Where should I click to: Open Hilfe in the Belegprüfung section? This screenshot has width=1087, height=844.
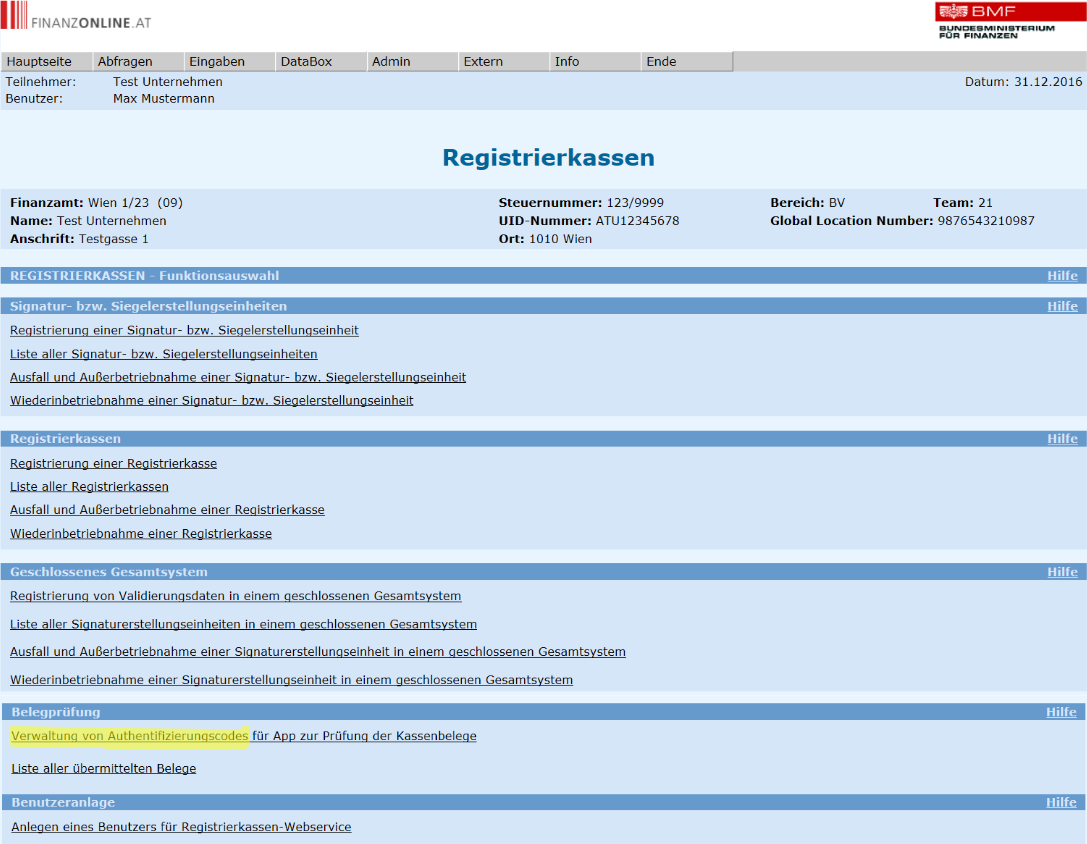[x=1061, y=712]
